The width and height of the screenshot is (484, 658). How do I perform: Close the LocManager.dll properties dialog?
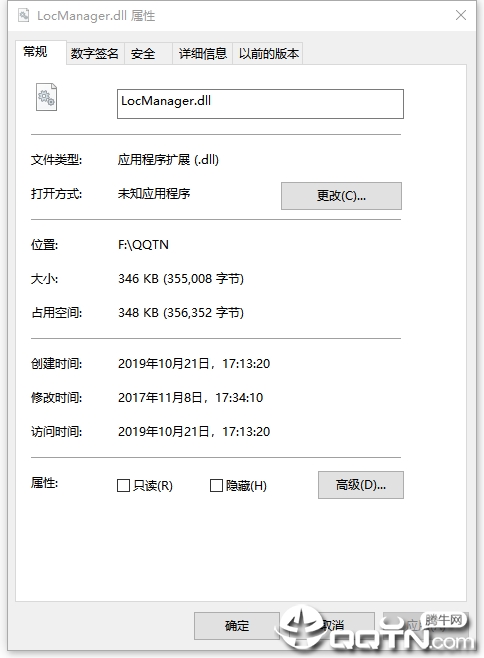(460, 16)
